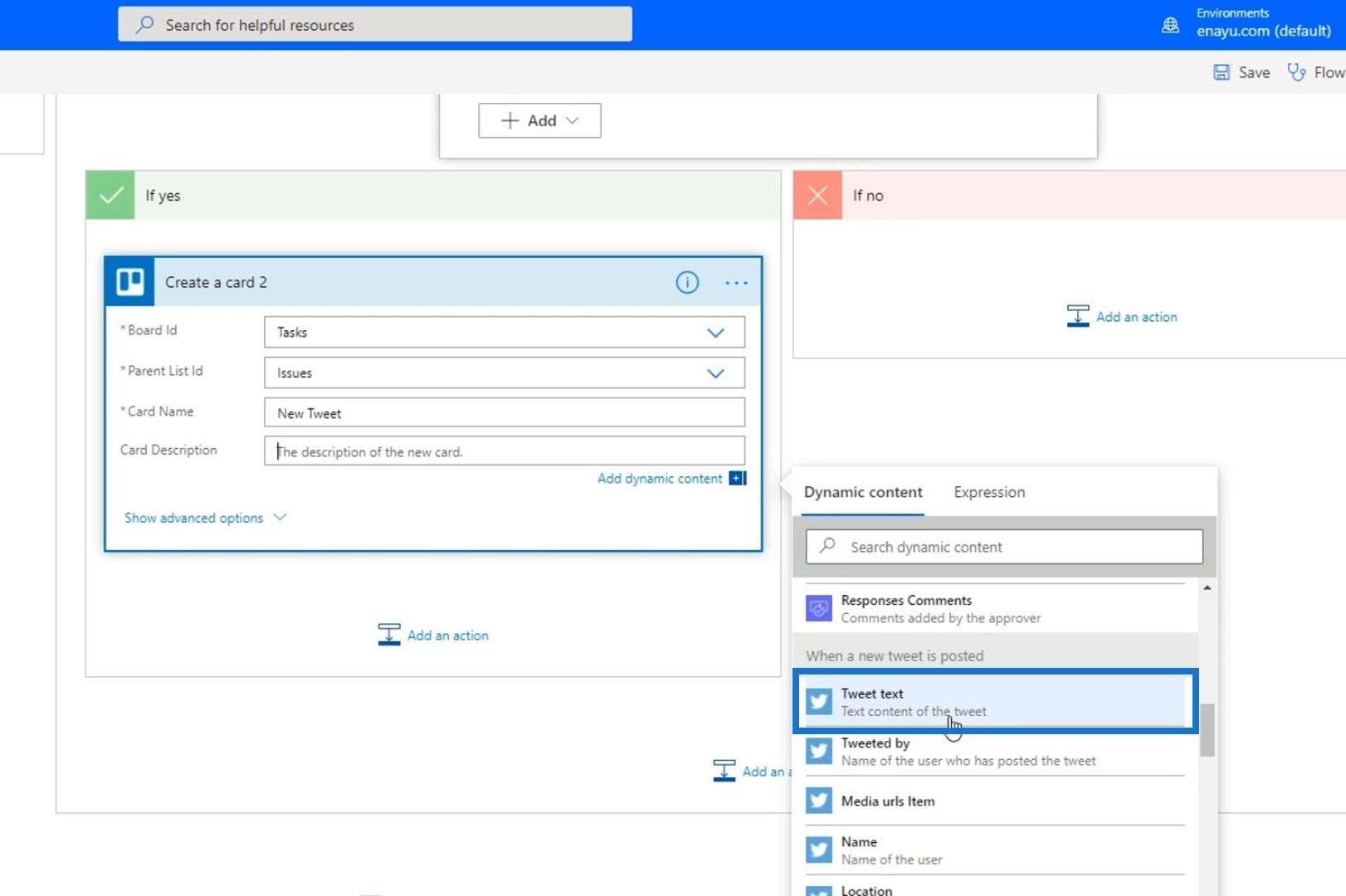Screen dimensions: 1346x896
Task: Click the dynamic content scrollbar thumb
Action: point(1207,730)
